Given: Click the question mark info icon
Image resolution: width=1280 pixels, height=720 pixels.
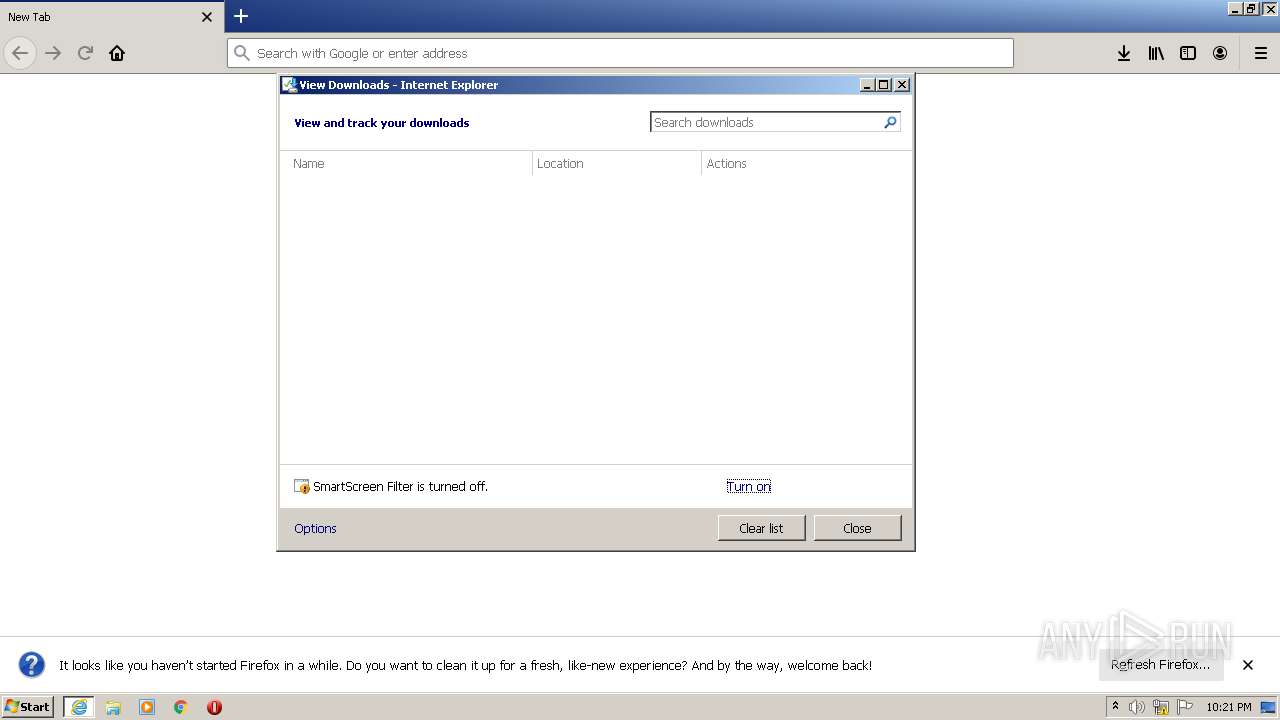Looking at the screenshot, I should (x=32, y=665).
